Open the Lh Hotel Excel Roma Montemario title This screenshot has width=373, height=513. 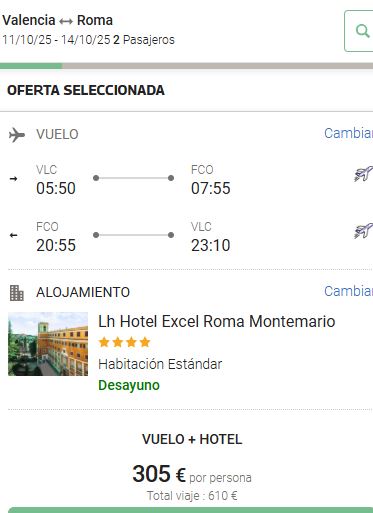217,322
